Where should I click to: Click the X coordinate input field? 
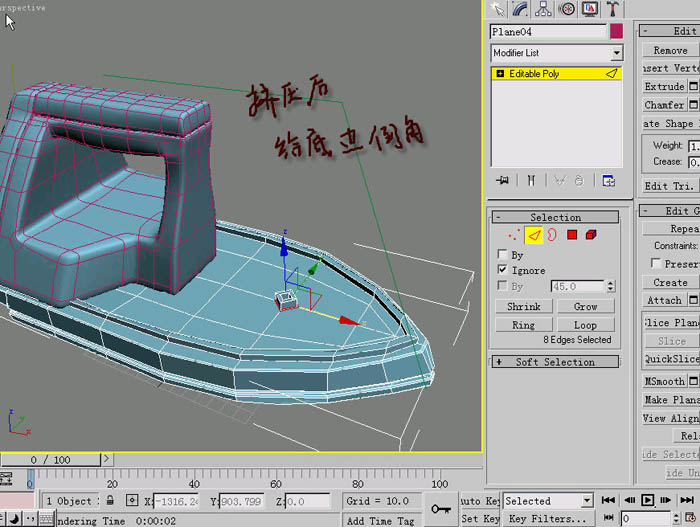coord(176,501)
